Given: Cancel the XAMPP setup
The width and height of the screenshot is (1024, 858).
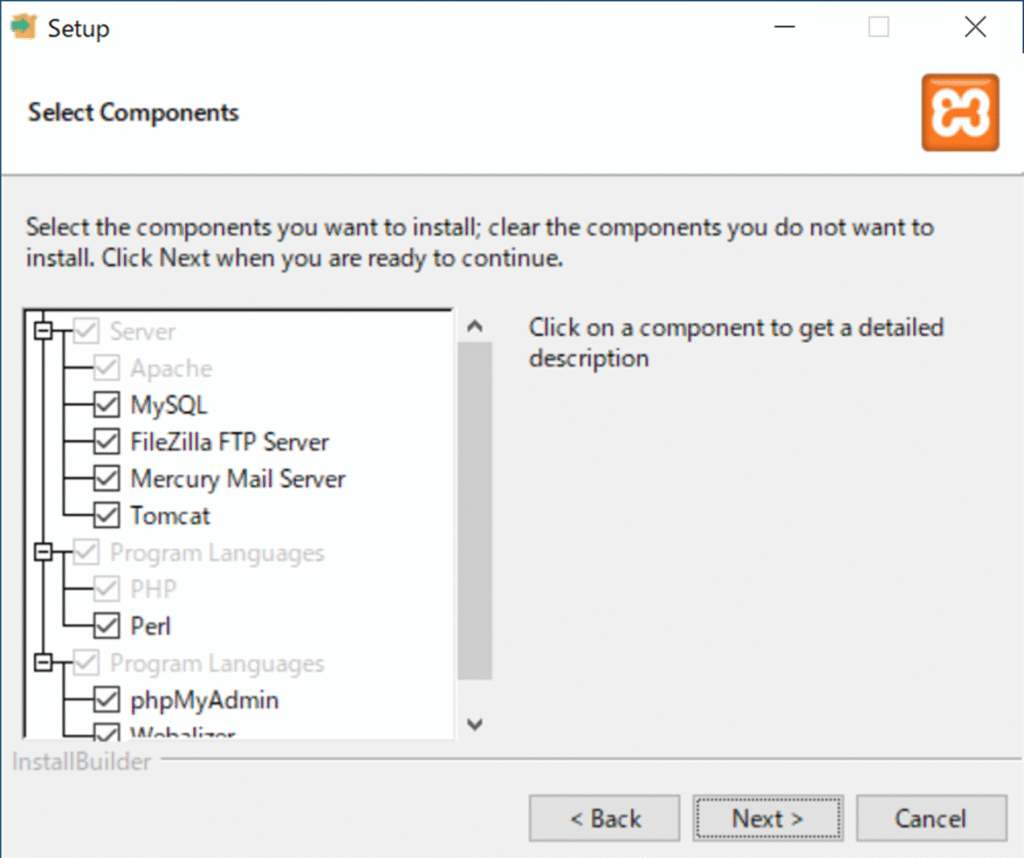Looking at the screenshot, I should [930, 819].
